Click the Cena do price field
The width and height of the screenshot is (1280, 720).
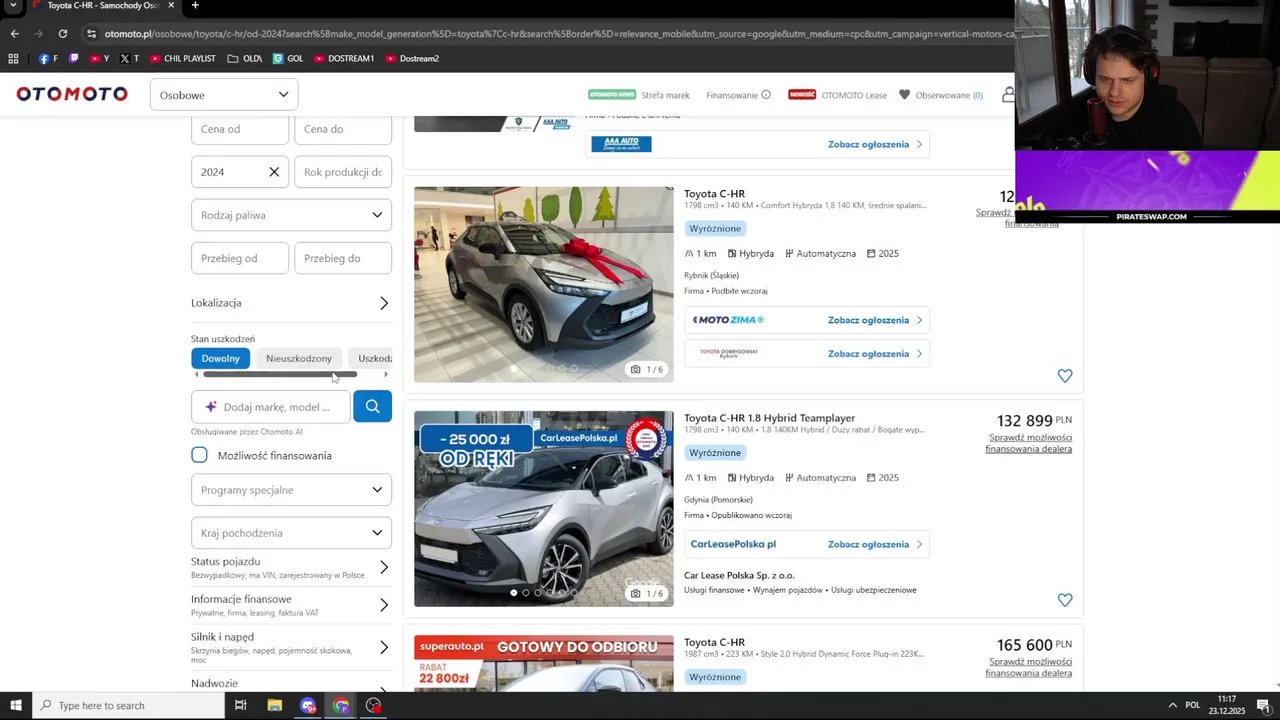[x=343, y=129]
